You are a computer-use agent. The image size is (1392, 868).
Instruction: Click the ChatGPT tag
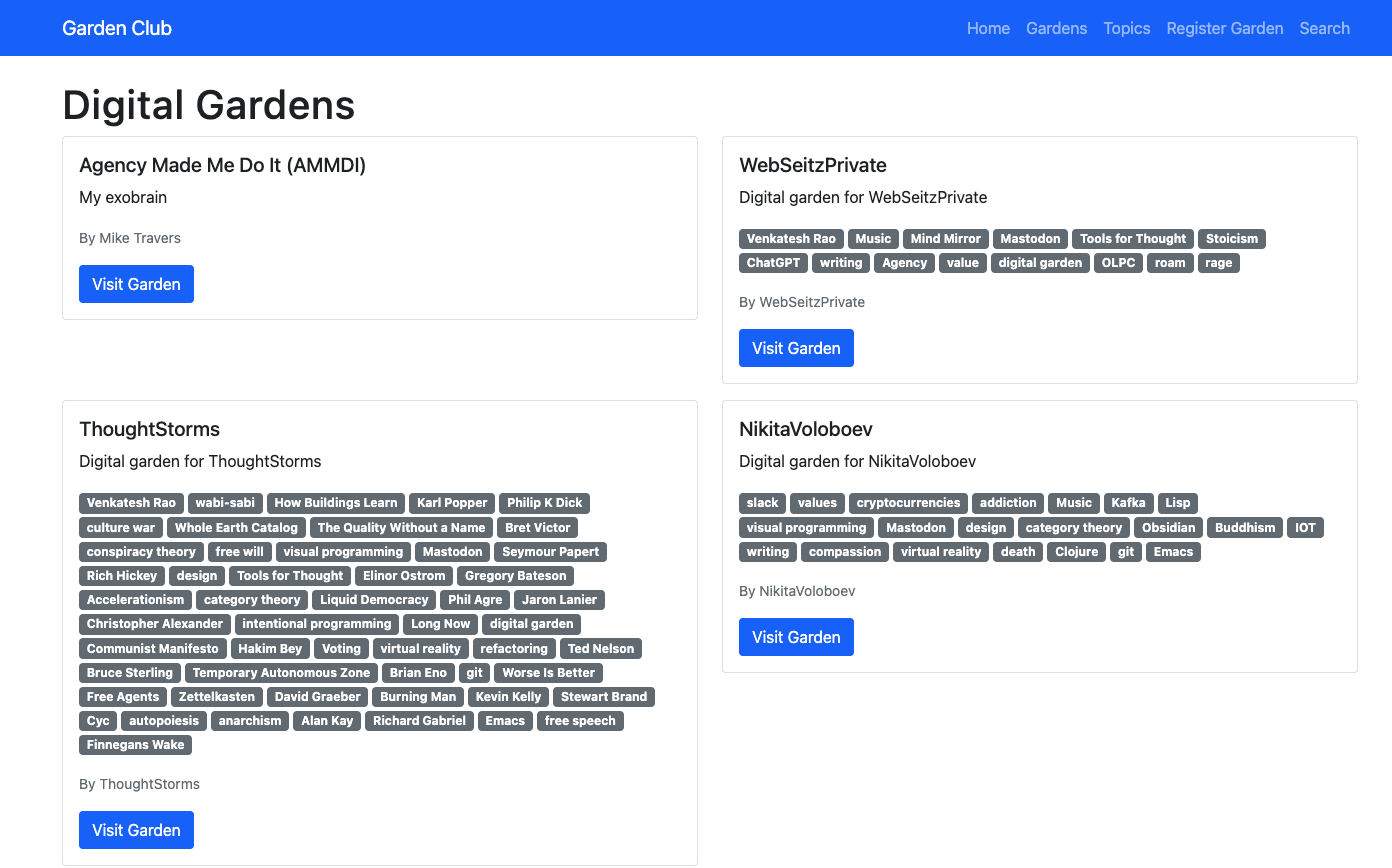(x=773, y=263)
